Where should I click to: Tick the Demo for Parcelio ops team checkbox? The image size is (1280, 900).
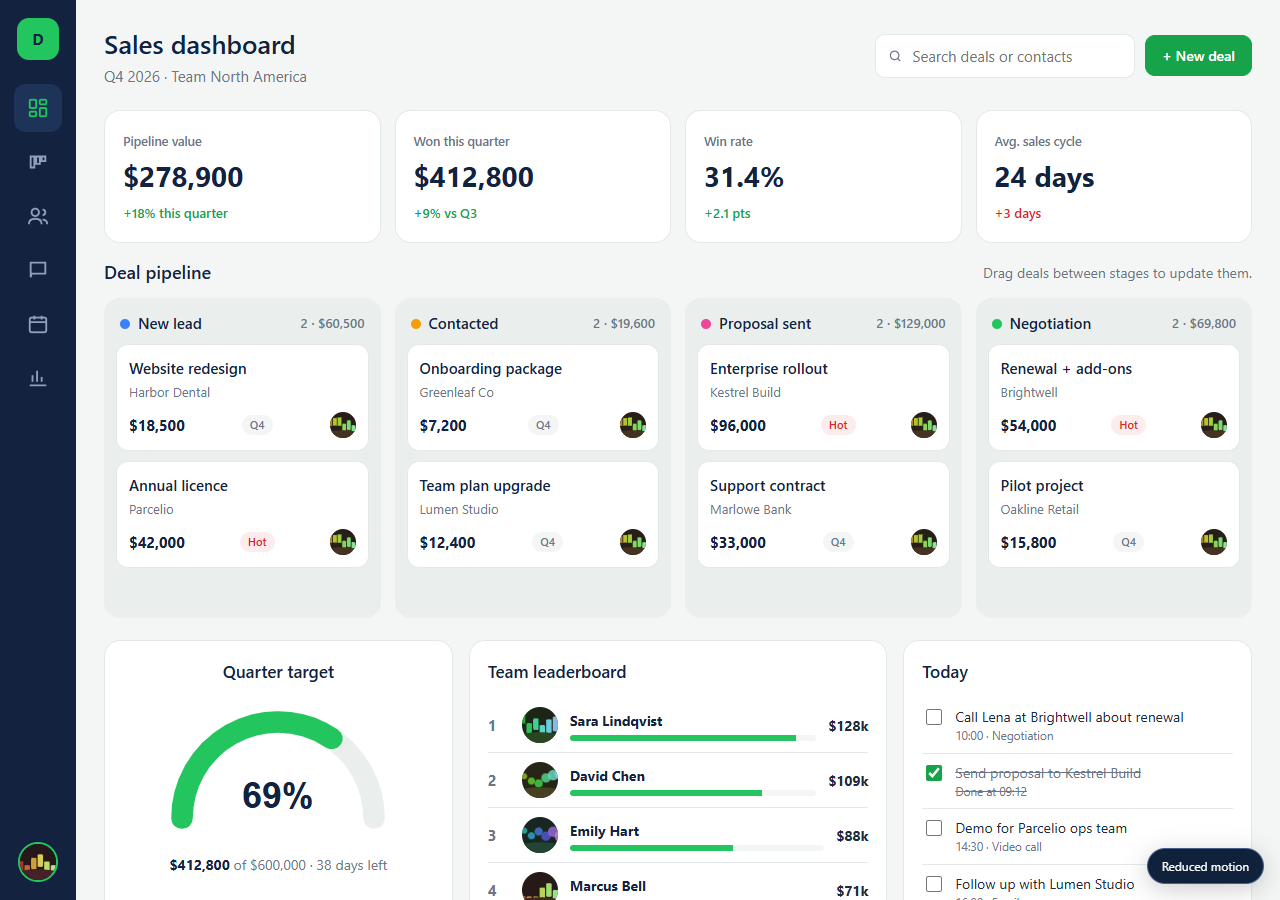pos(934,828)
